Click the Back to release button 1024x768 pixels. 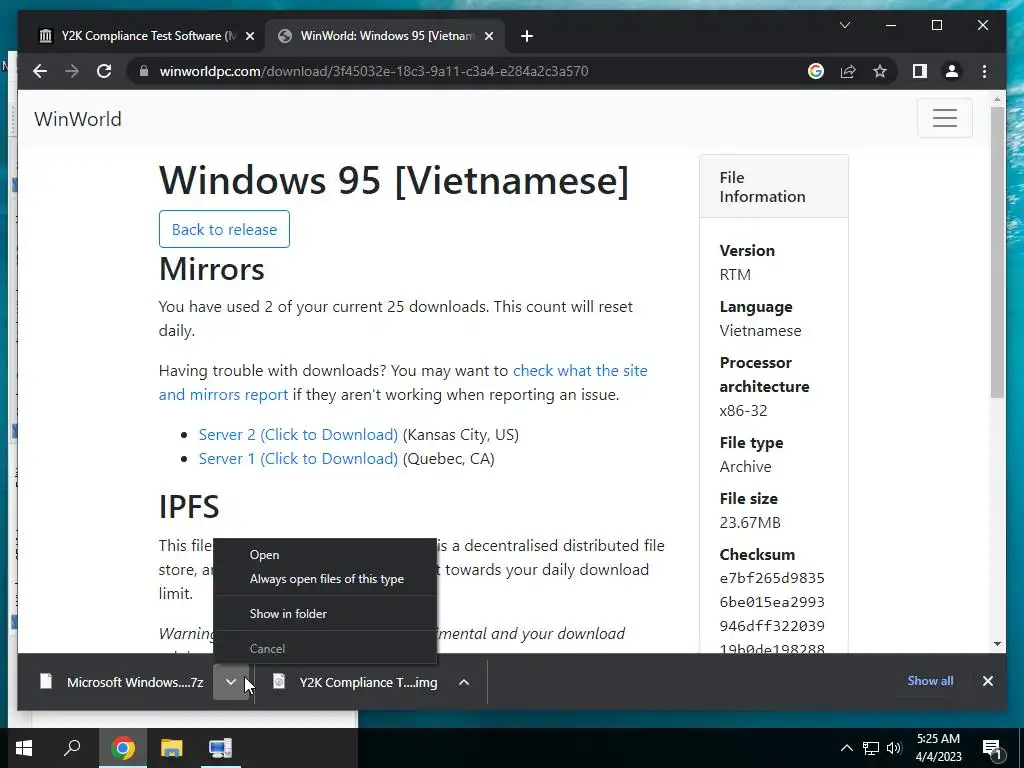(224, 229)
